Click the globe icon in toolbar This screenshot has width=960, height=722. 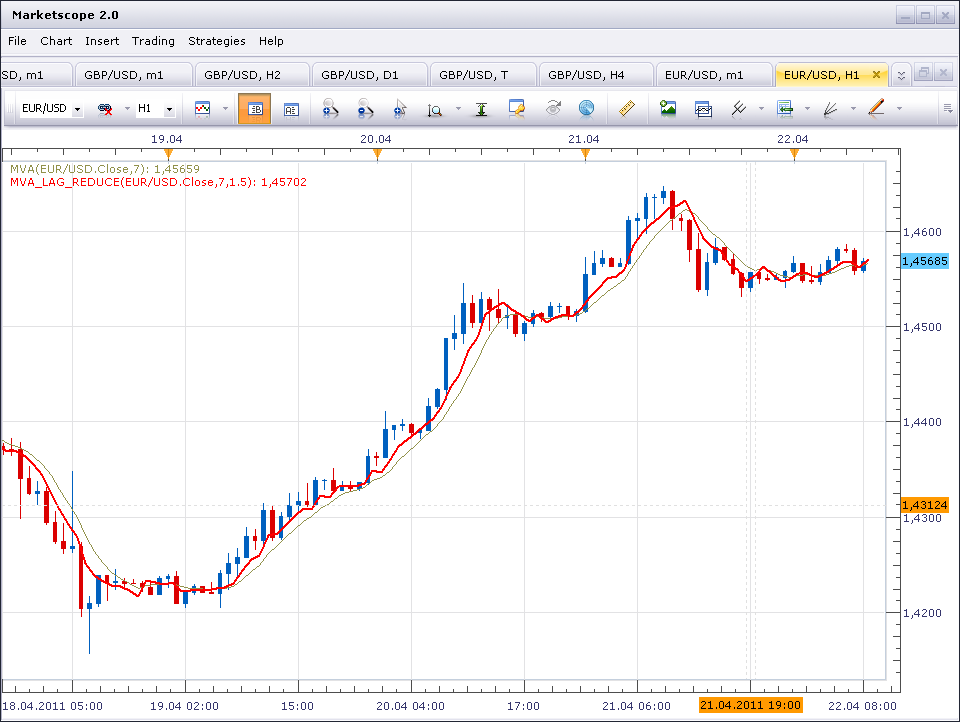click(587, 108)
